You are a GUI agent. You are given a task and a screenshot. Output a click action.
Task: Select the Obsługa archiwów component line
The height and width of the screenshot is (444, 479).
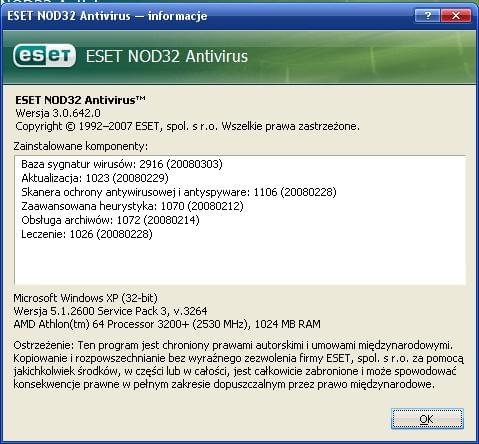click(110, 220)
